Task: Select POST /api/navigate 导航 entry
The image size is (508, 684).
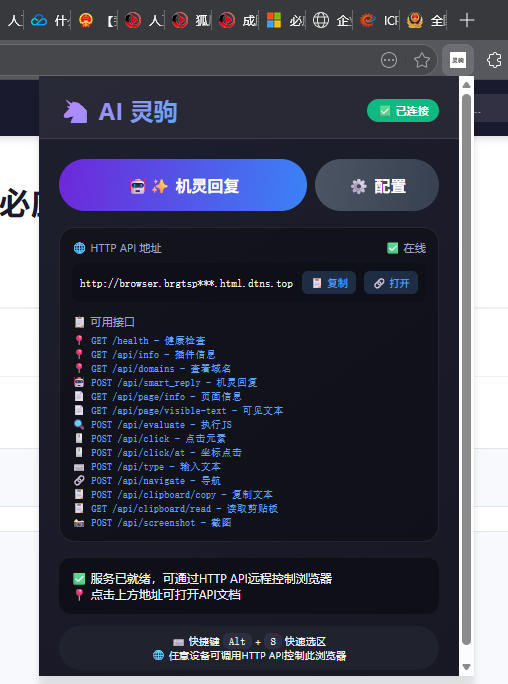Action: 156,480
